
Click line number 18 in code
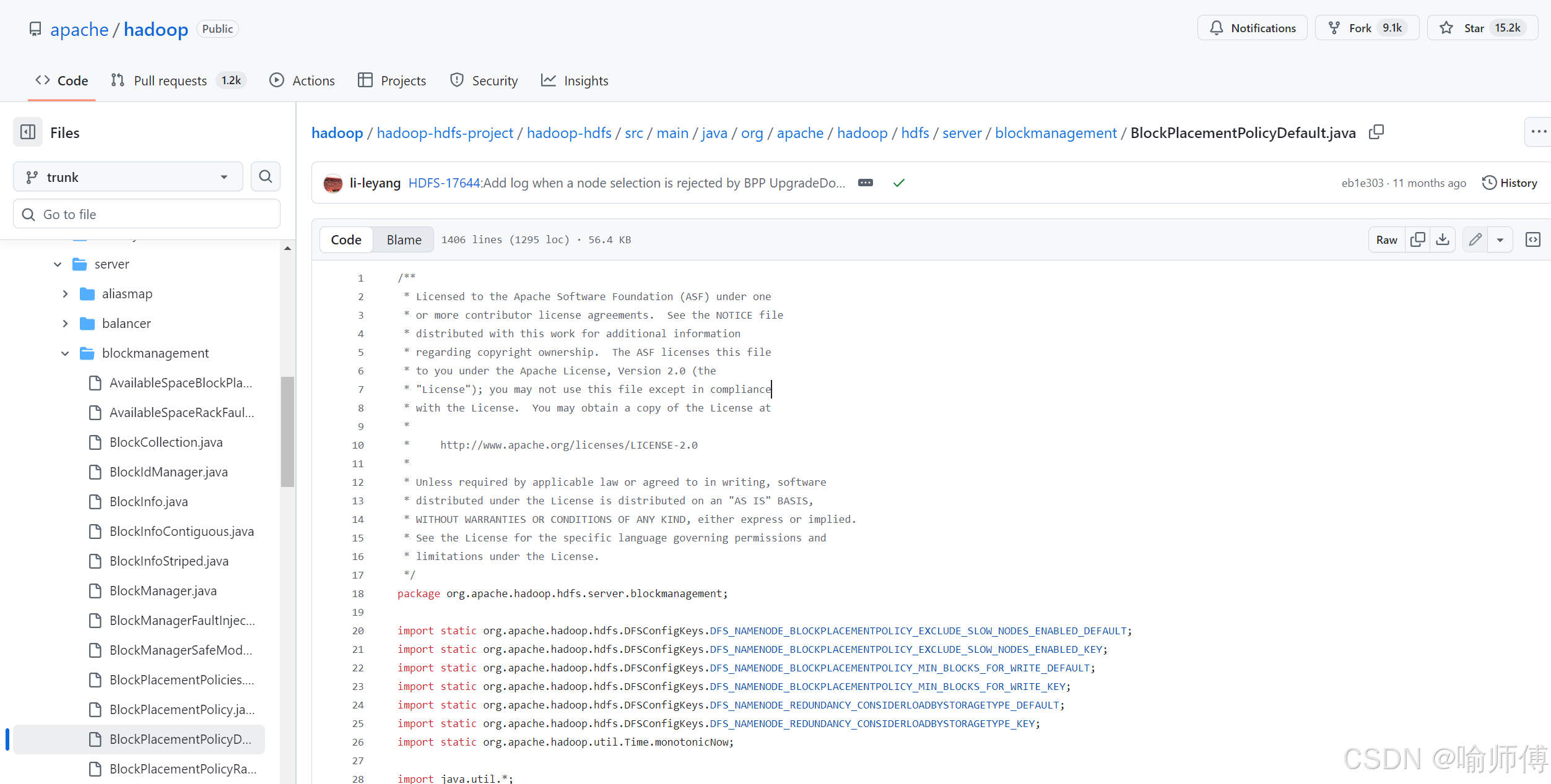coord(358,593)
